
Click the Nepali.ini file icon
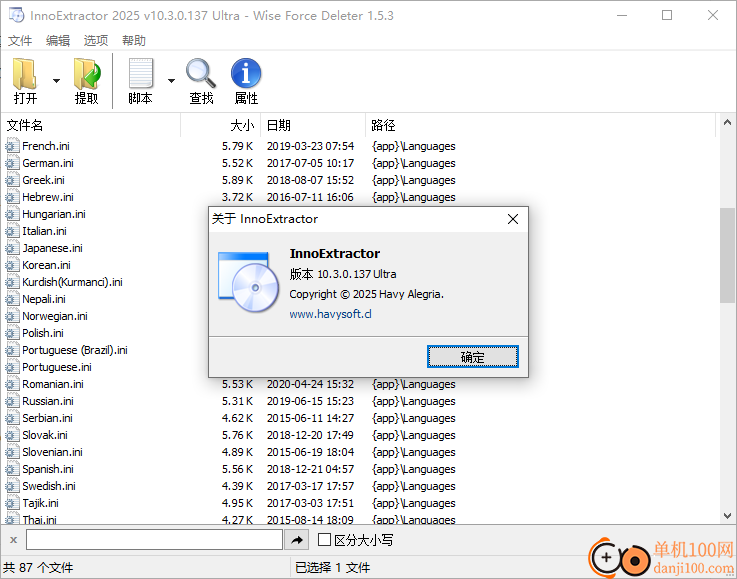pyautogui.click(x=12, y=299)
